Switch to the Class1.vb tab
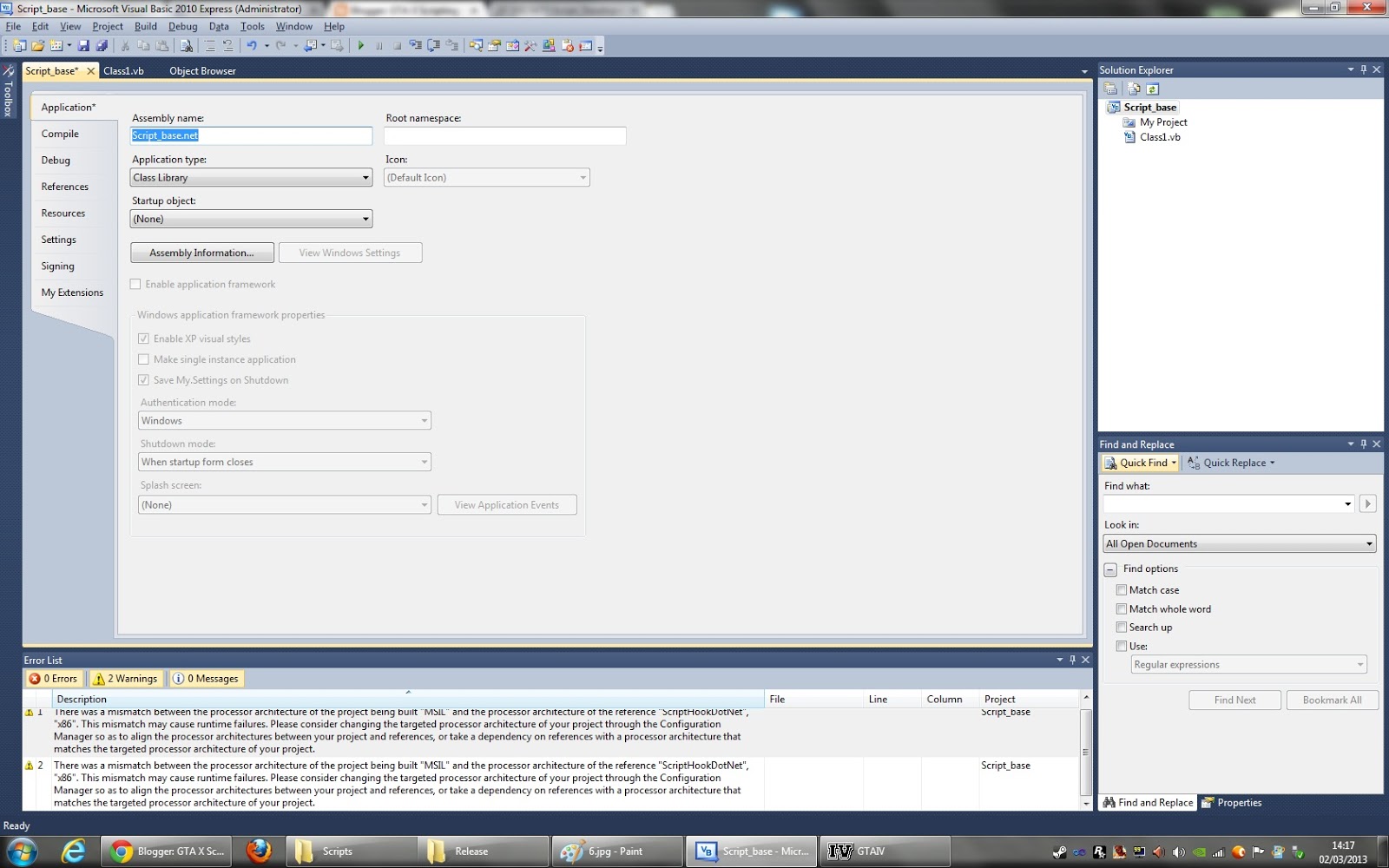 pyautogui.click(x=123, y=70)
